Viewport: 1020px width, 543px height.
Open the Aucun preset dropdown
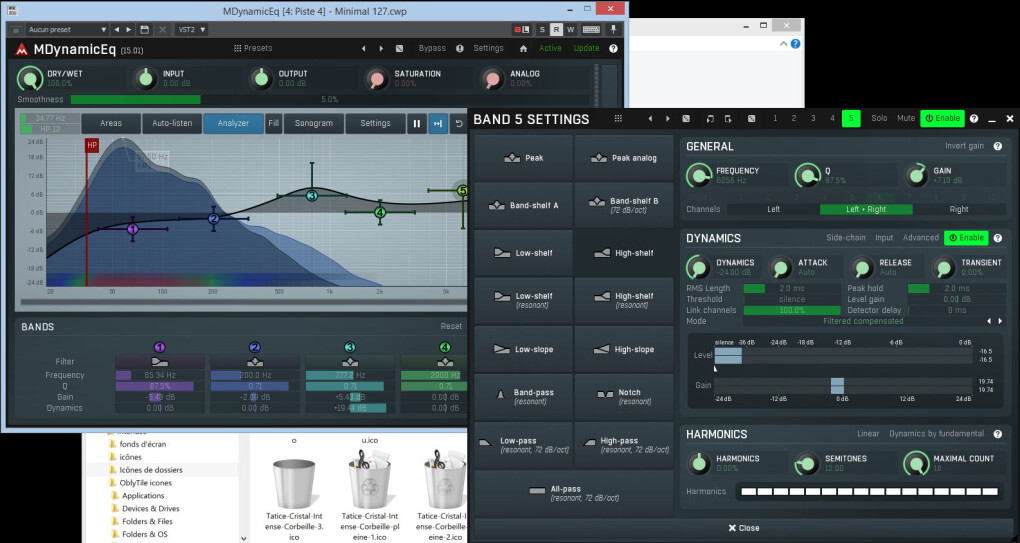(66, 29)
